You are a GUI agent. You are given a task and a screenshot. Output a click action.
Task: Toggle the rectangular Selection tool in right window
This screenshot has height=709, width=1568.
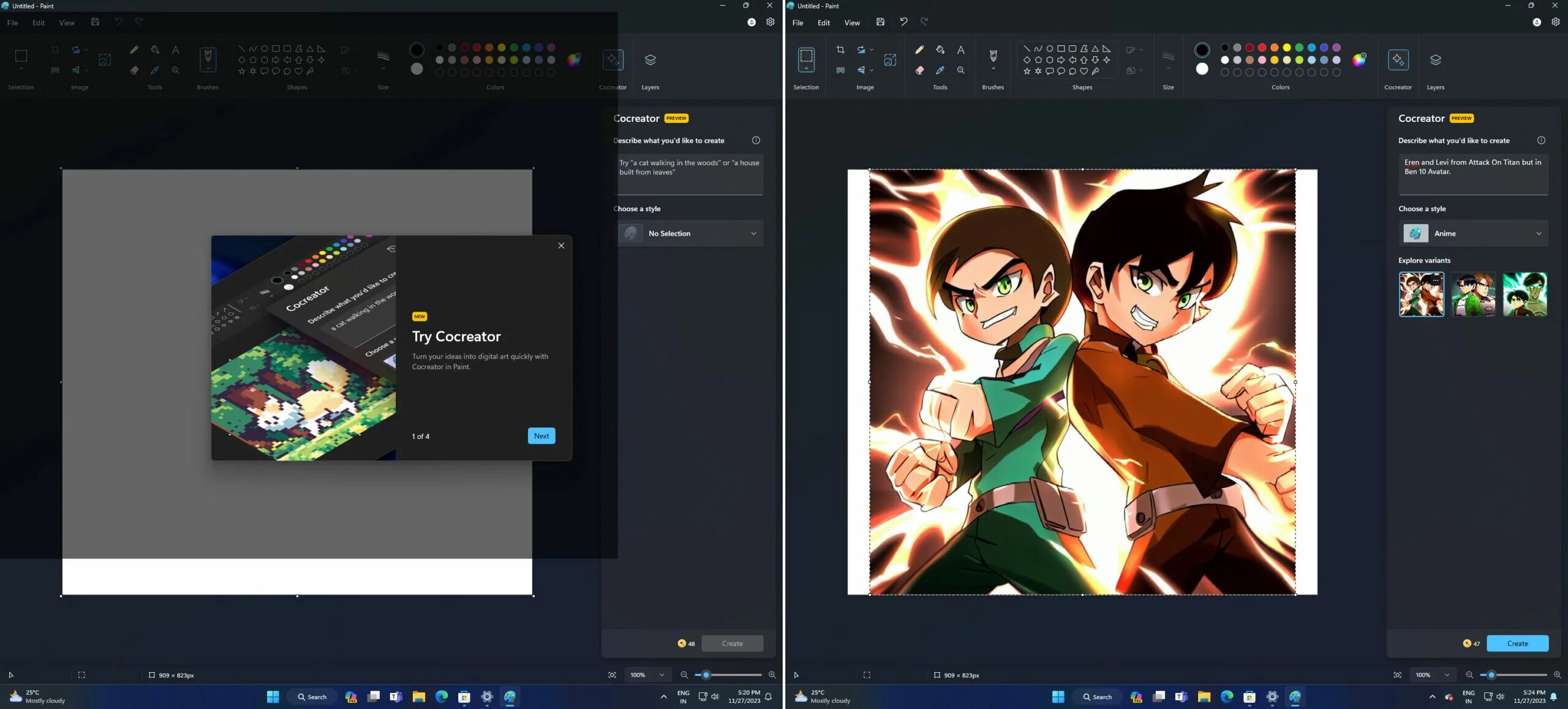[x=806, y=56]
